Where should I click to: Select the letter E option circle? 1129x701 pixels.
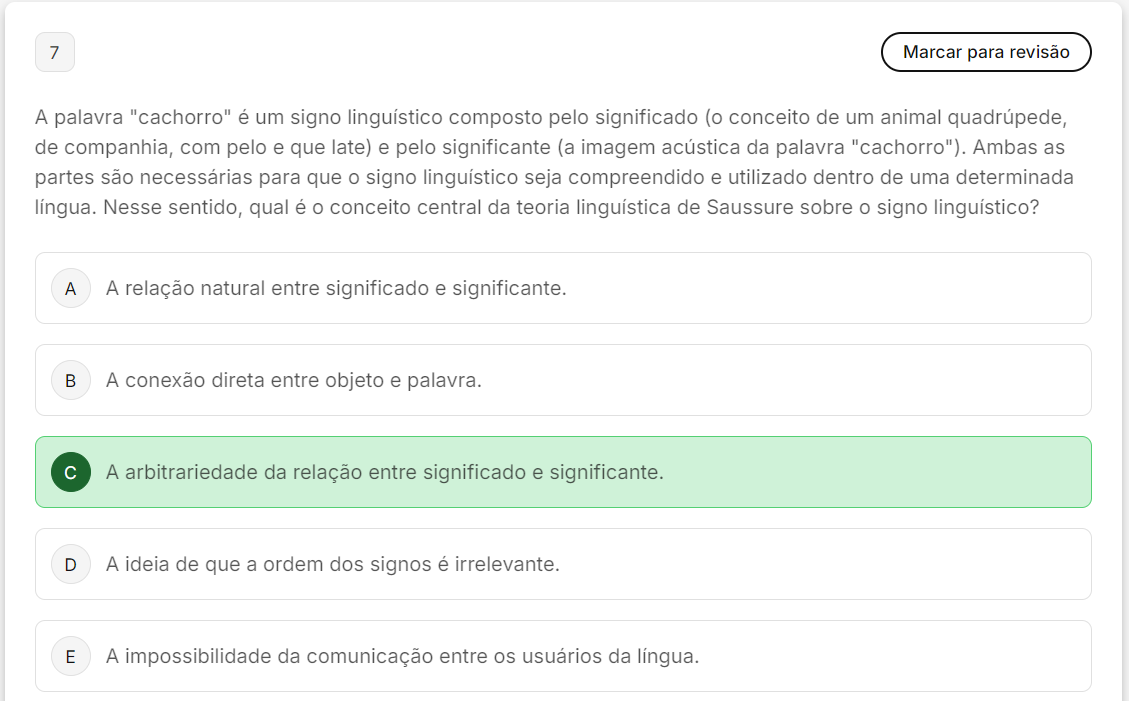[x=71, y=657]
